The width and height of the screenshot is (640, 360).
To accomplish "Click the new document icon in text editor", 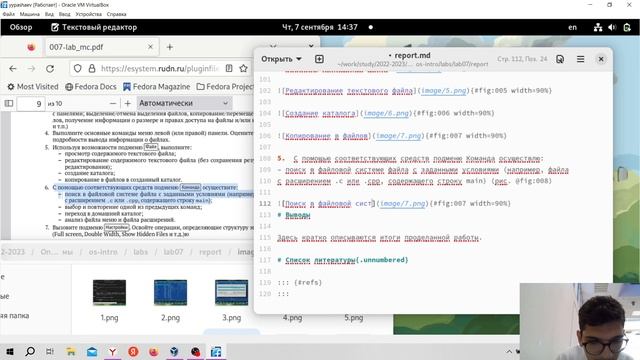I will (319, 59).
